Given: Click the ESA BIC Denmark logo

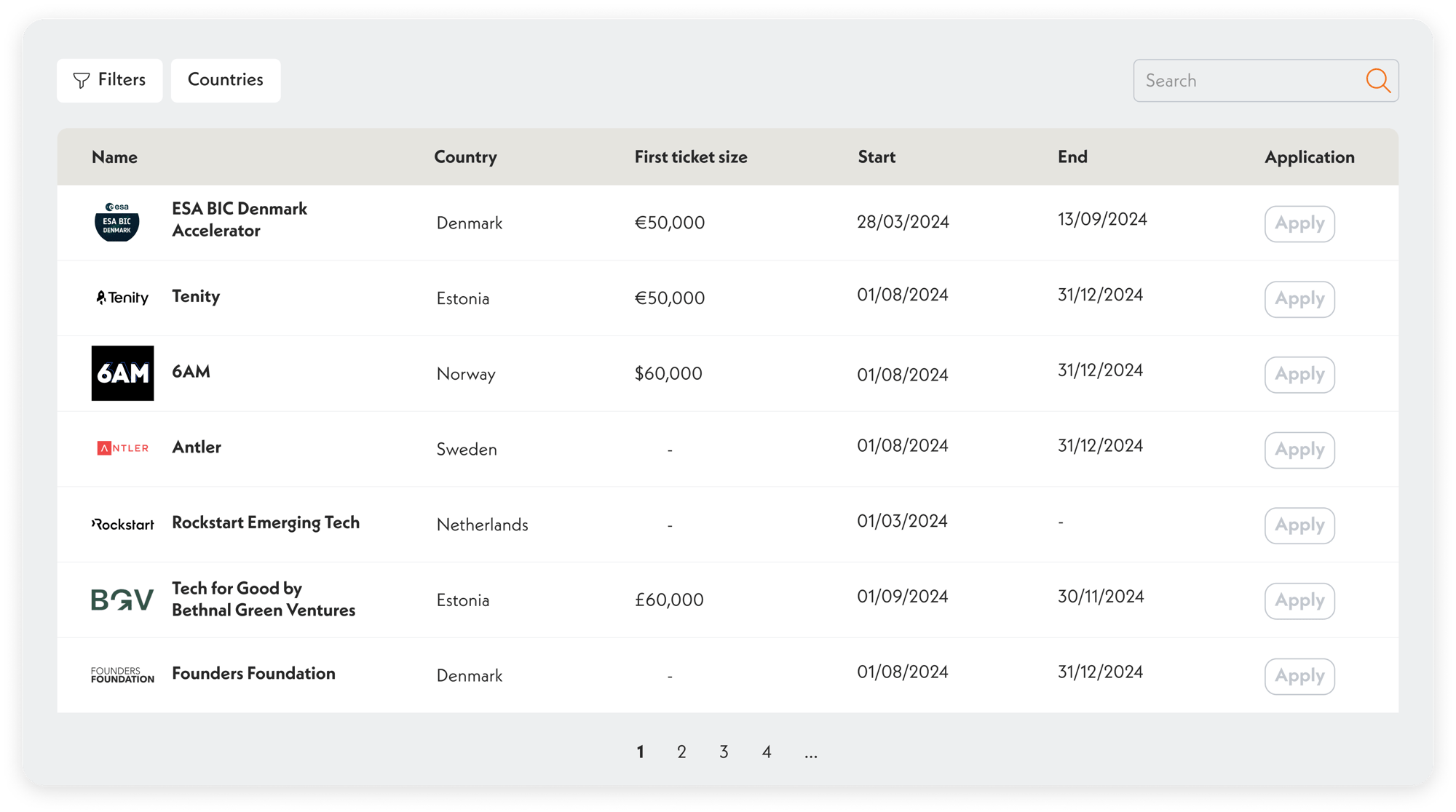Looking at the screenshot, I should pos(116,222).
